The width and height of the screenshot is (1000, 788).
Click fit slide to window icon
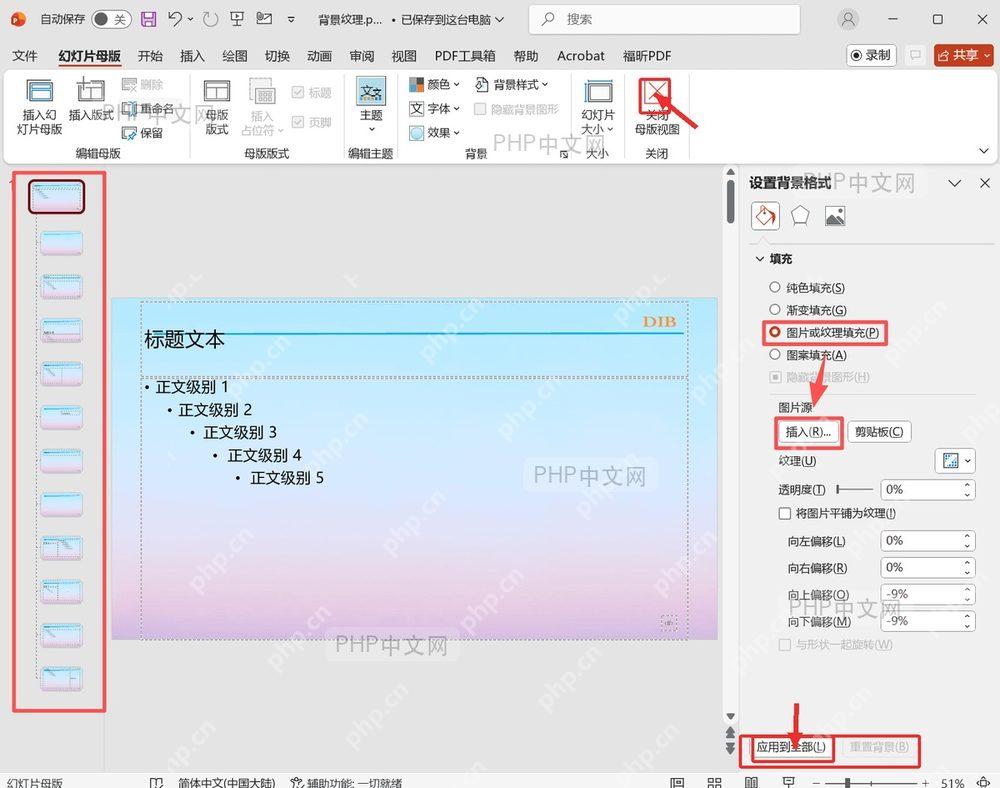click(x=983, y=782)
